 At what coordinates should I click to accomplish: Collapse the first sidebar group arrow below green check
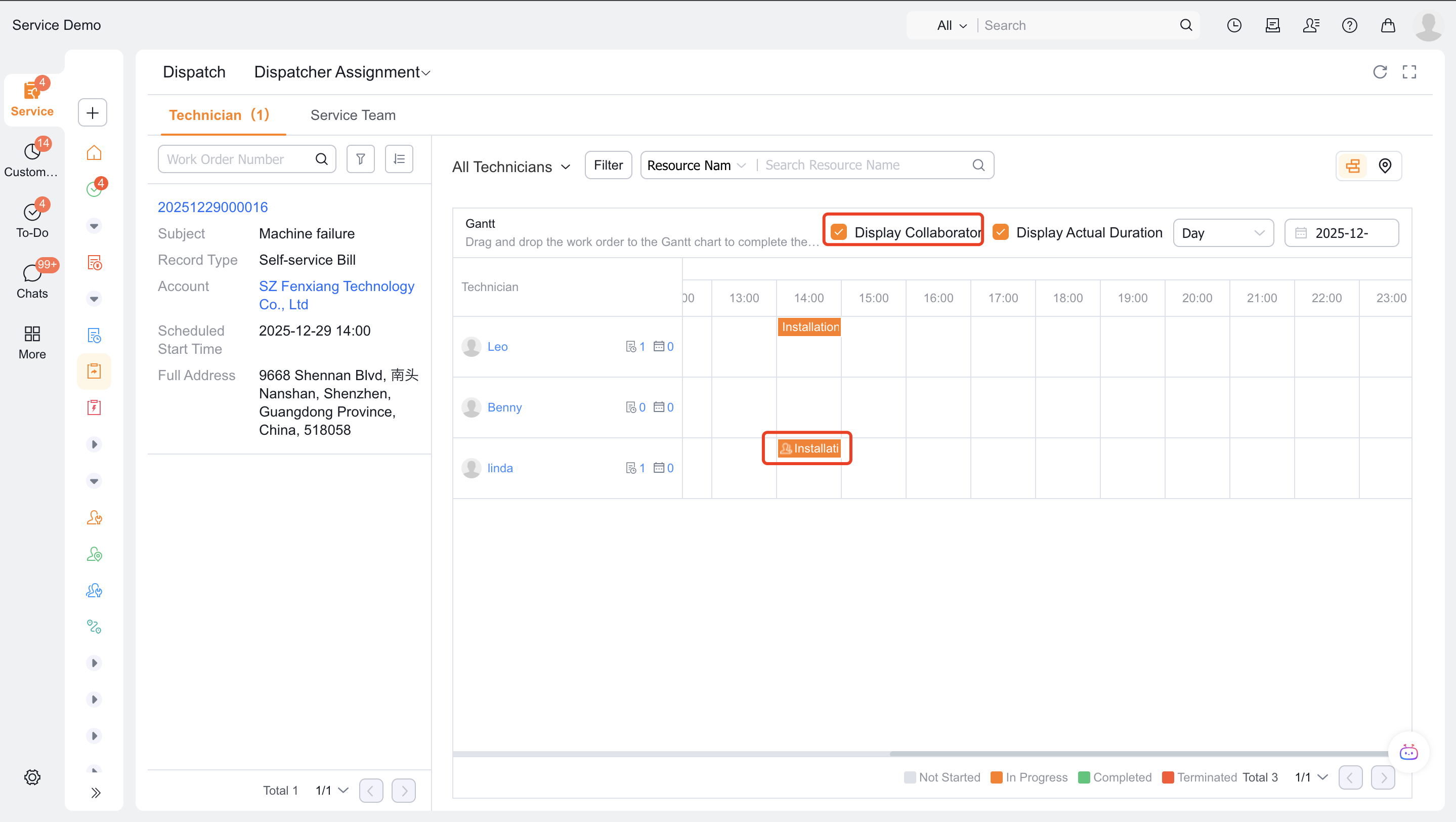[94, 226]
